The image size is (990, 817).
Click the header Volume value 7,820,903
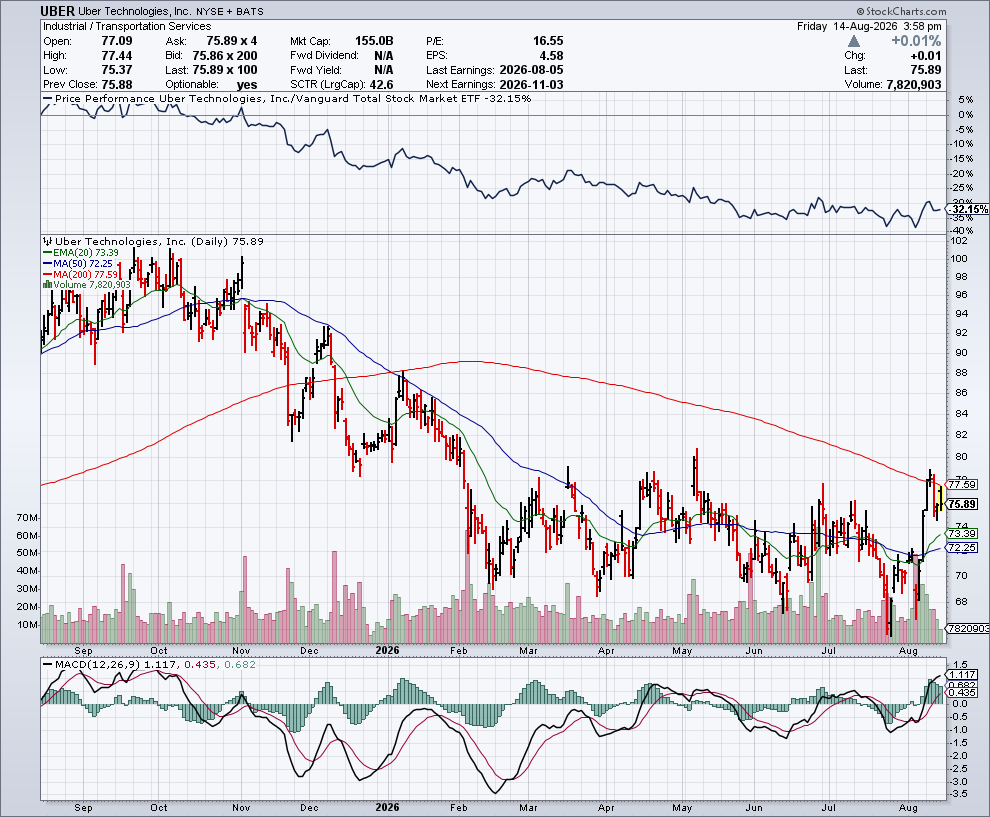click(914, 85)
